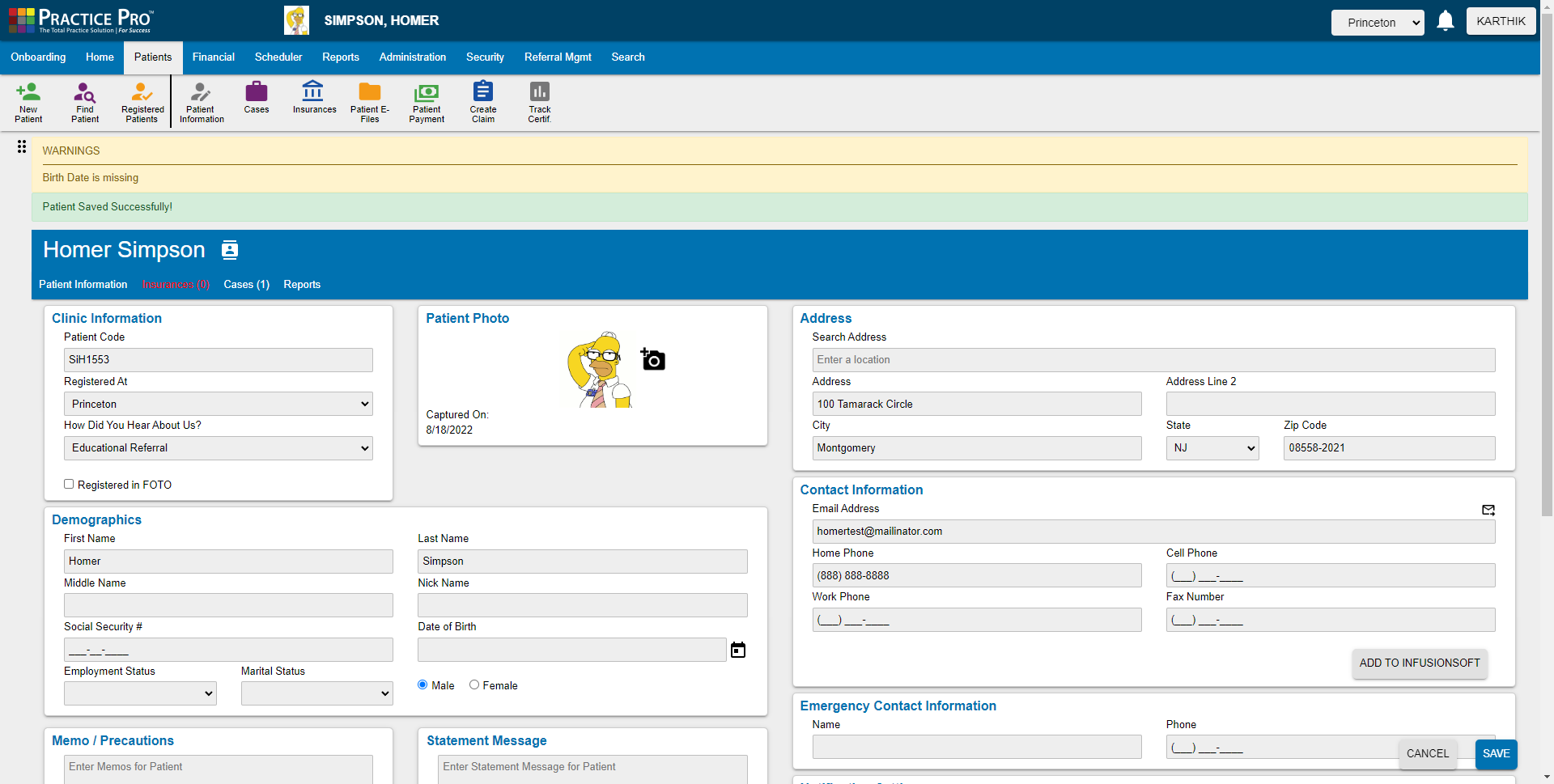Image resolution: width=1554 pixels, height=784 pixels.
Task: Click the ADD TO INFUSIONSOFT button
Action: pyautogui.click(x=1419, y=663)
